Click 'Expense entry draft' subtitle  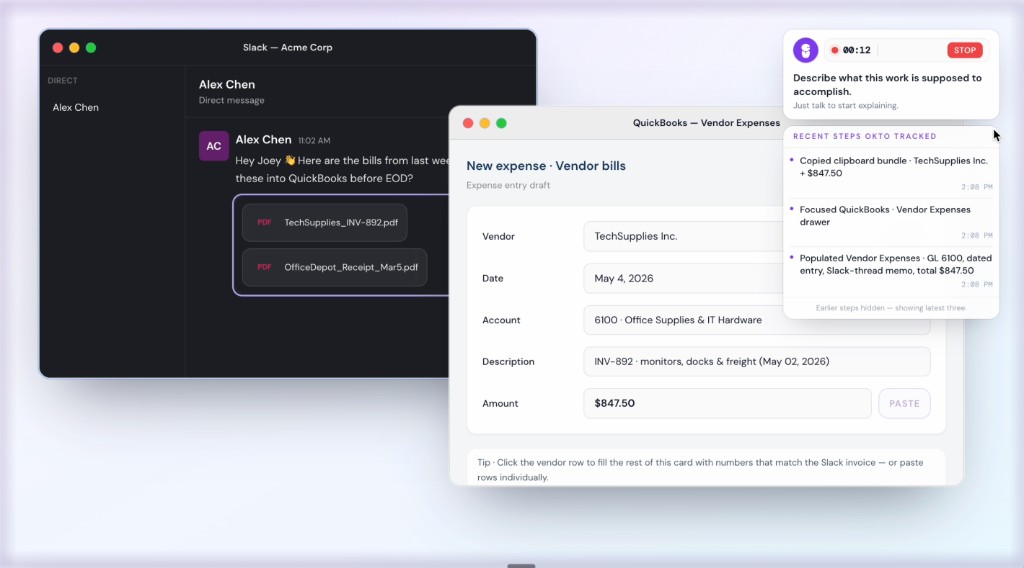[508, 185]
